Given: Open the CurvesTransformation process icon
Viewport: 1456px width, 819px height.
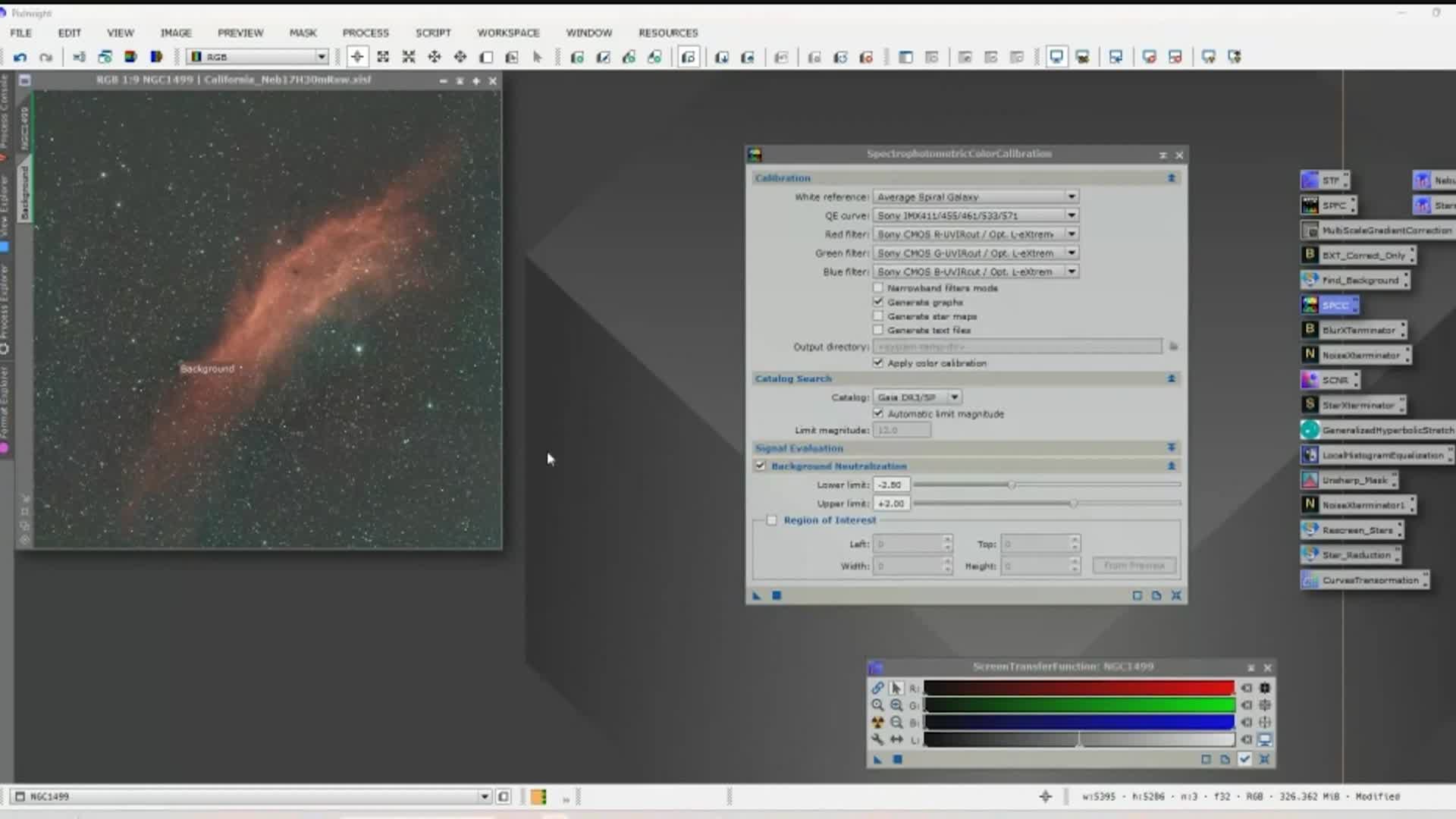Looking at the screenshot, I should pyautogui.click(x=1363, y=580).
